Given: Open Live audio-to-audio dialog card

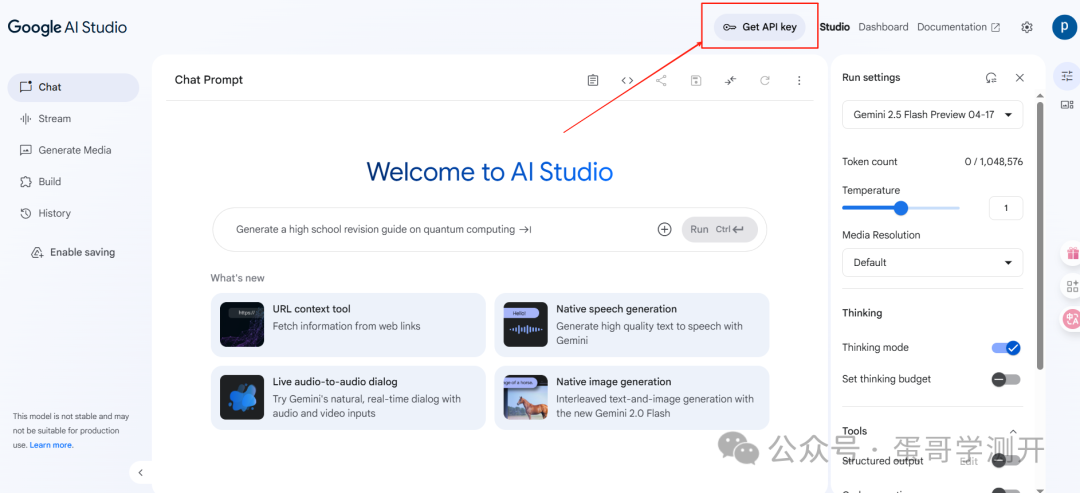Looking at the screenshot, I should coord(348,397).
